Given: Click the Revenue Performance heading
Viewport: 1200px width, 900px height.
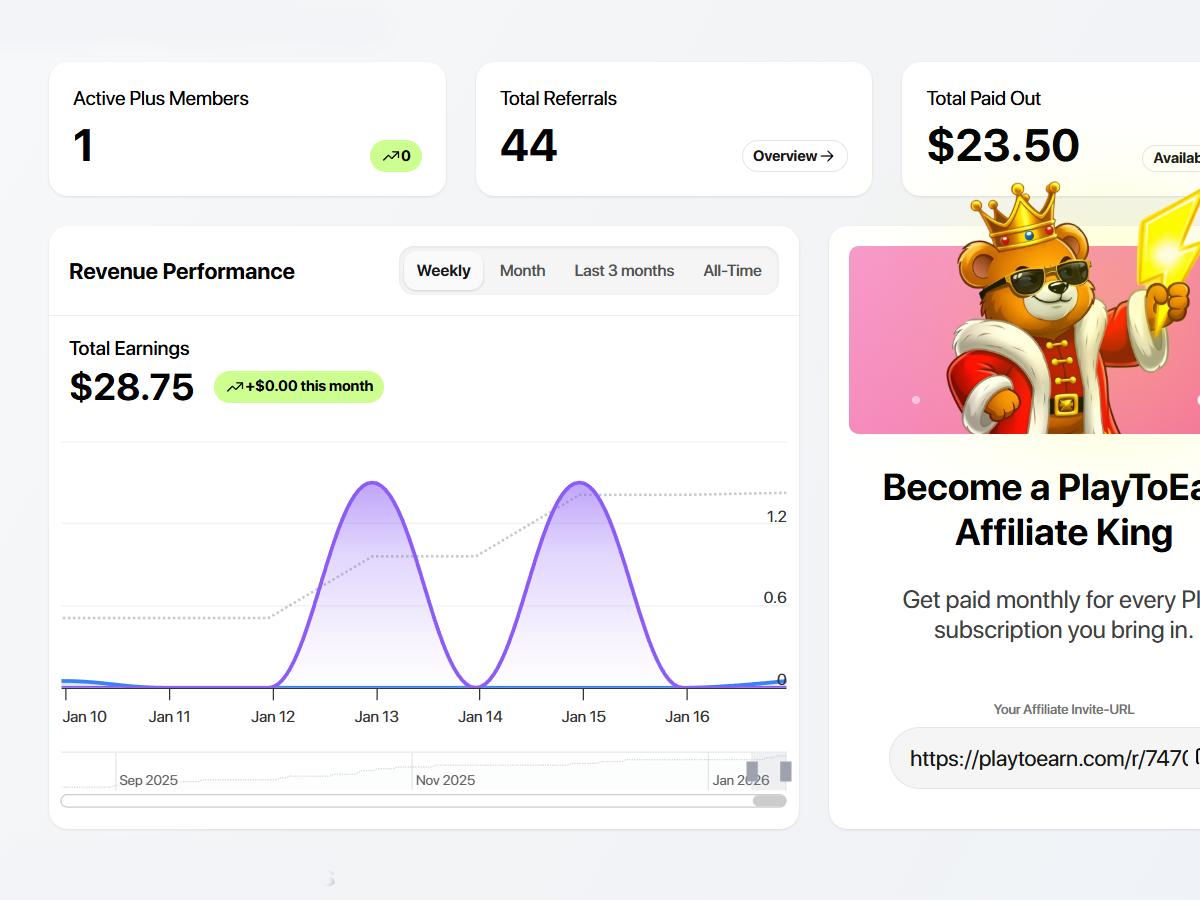Looking at the screenshot, I should pos(182,271).
